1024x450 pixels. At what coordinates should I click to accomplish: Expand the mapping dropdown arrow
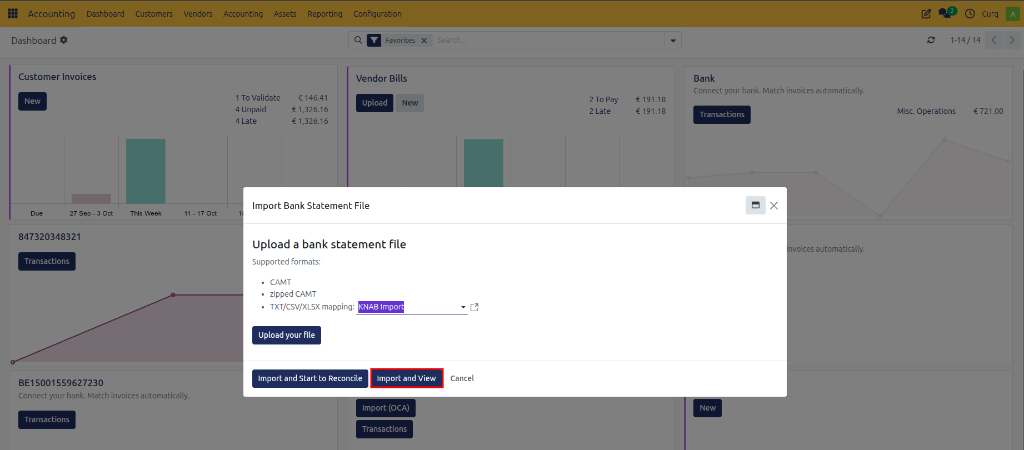click(463, 307)
